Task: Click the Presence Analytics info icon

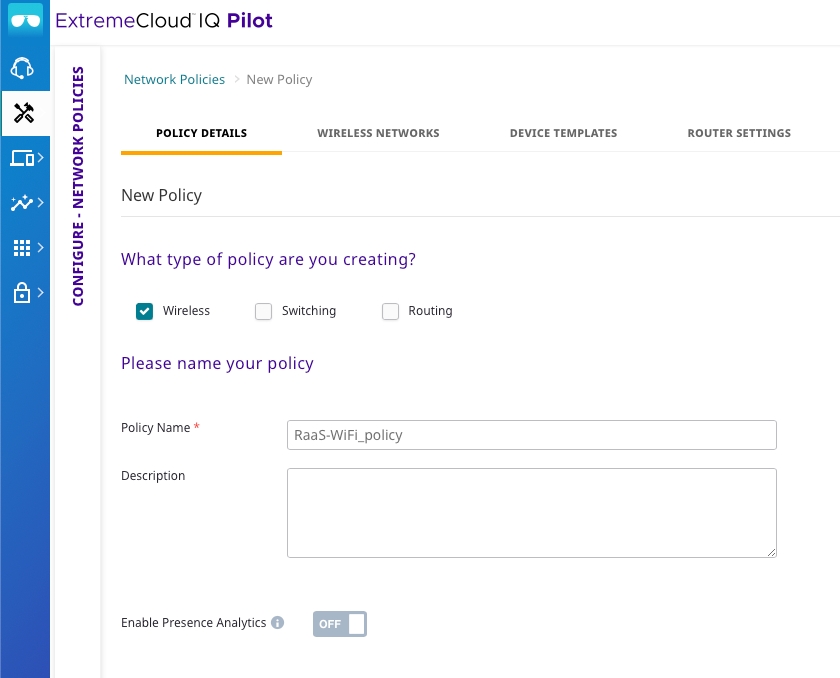Action: point(278,623)
